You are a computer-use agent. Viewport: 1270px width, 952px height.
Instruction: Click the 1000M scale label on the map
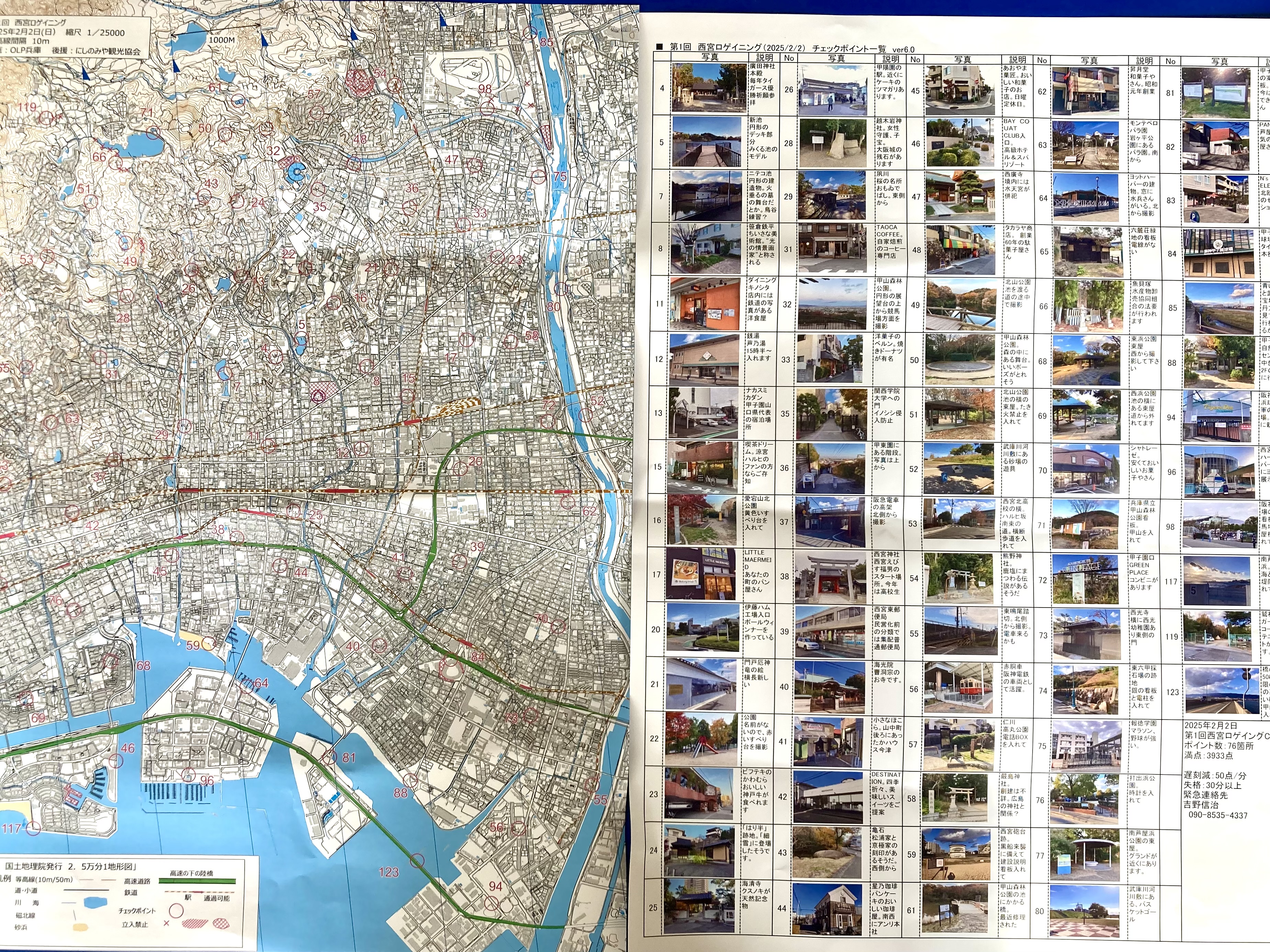[222, 39]
